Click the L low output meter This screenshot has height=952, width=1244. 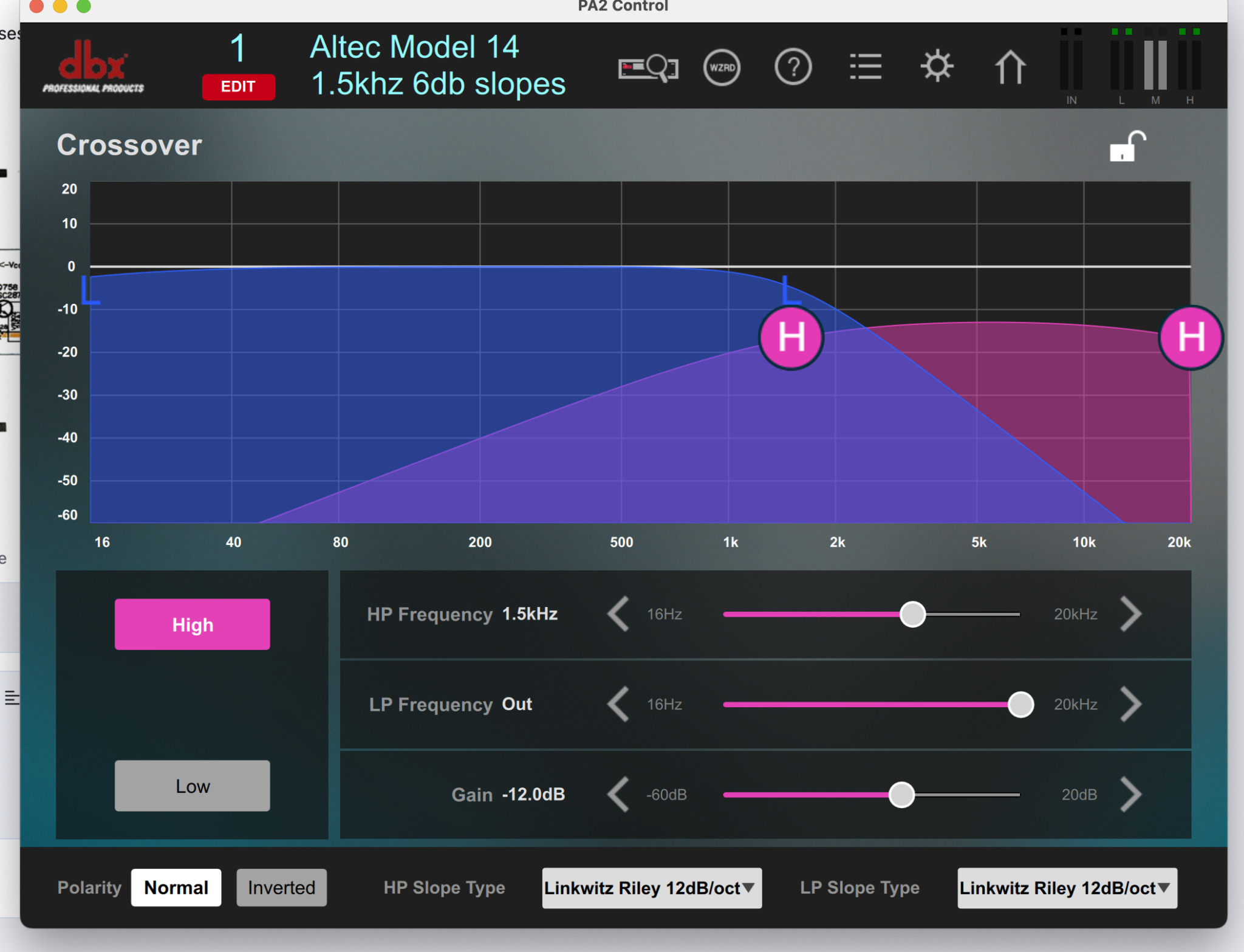(x=1121, y=67)
